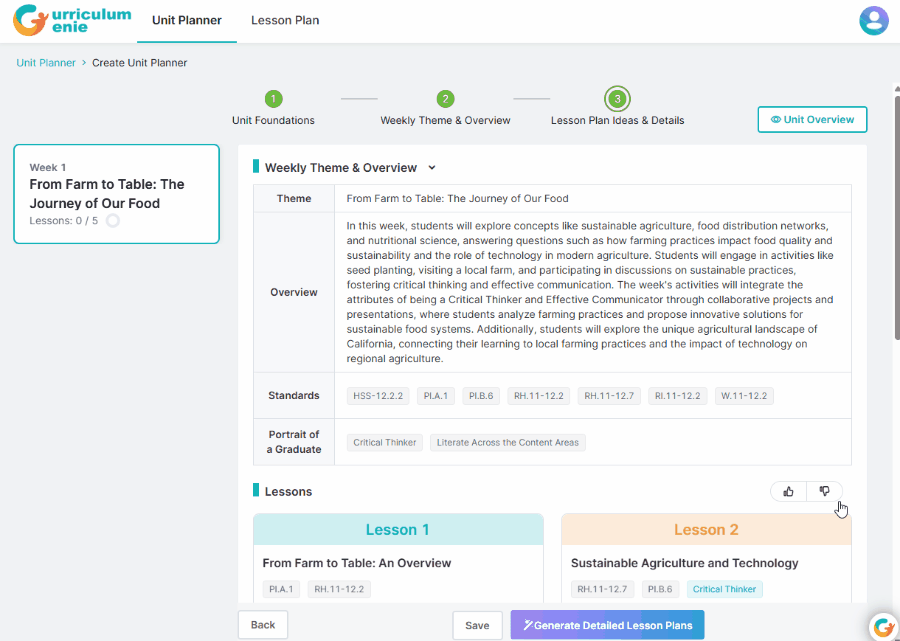The image size is (900, 641).
Task: Go to step 2 Weekly Theme circle
Action: 445,99
